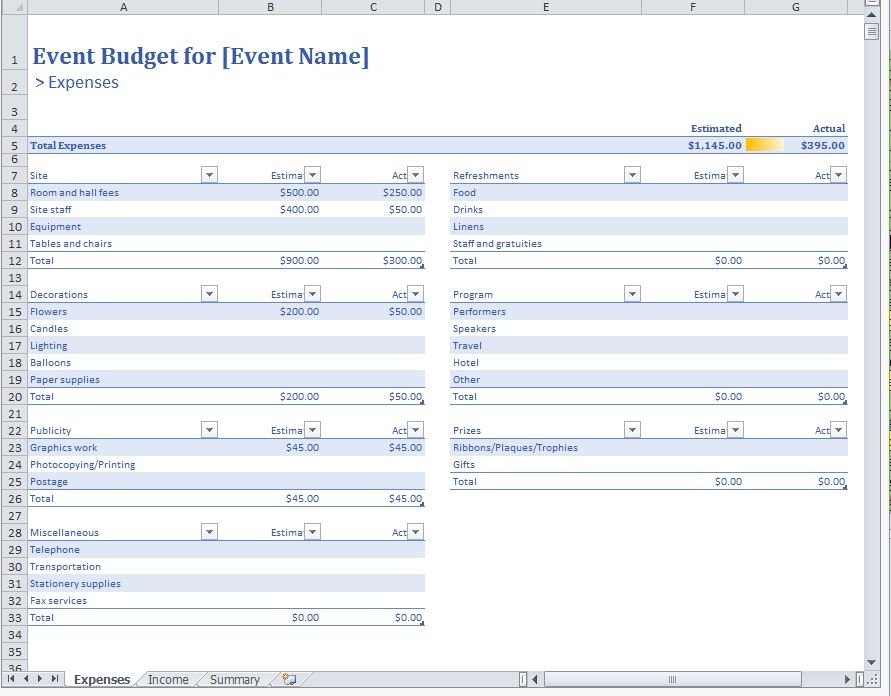Go to last sheet tab arrow
The height and width of the screenshot is (696, 891).
coord(55,678)
